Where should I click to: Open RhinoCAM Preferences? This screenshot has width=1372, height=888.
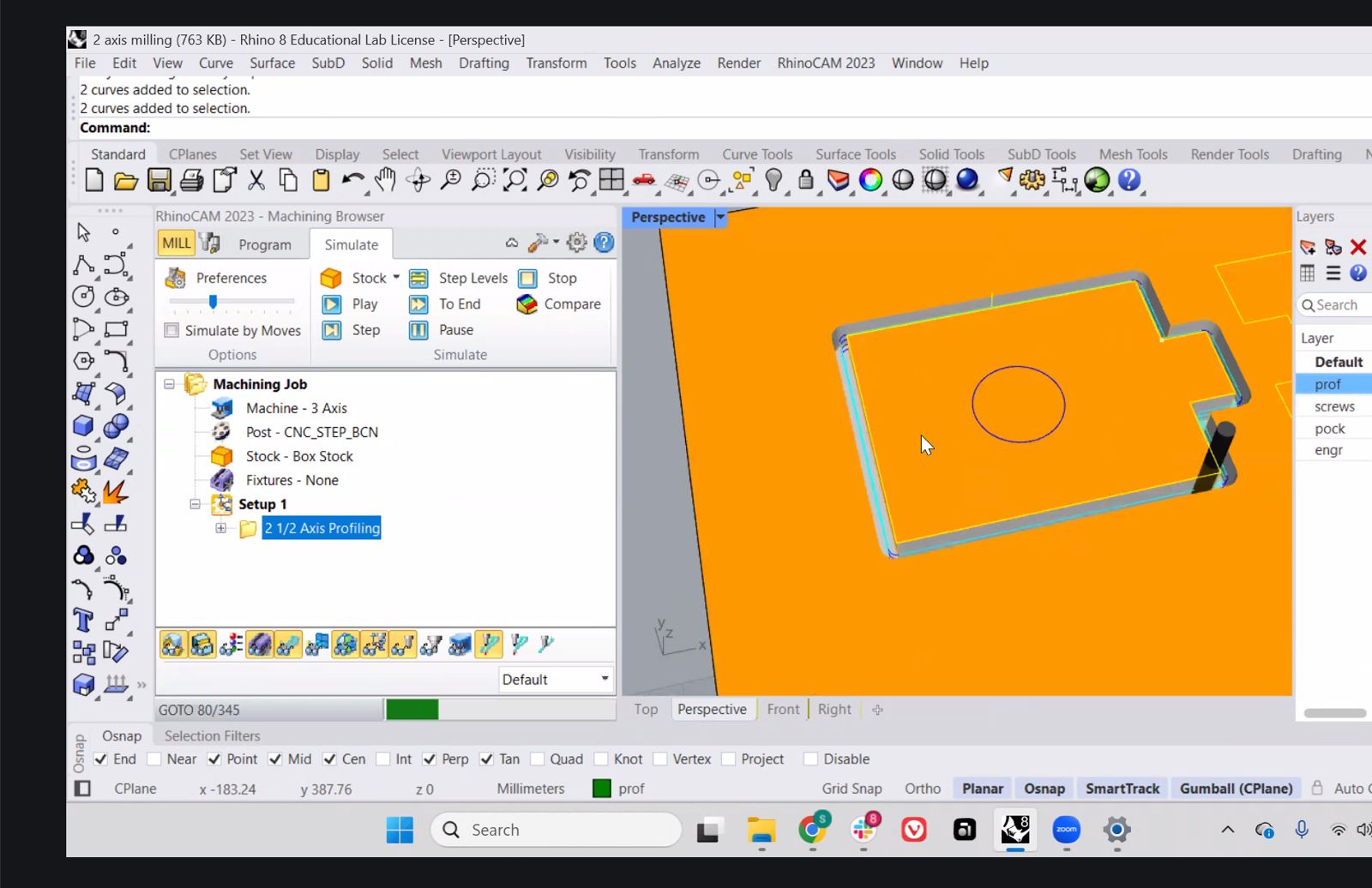pyautogui.click(x=216, y=278)
